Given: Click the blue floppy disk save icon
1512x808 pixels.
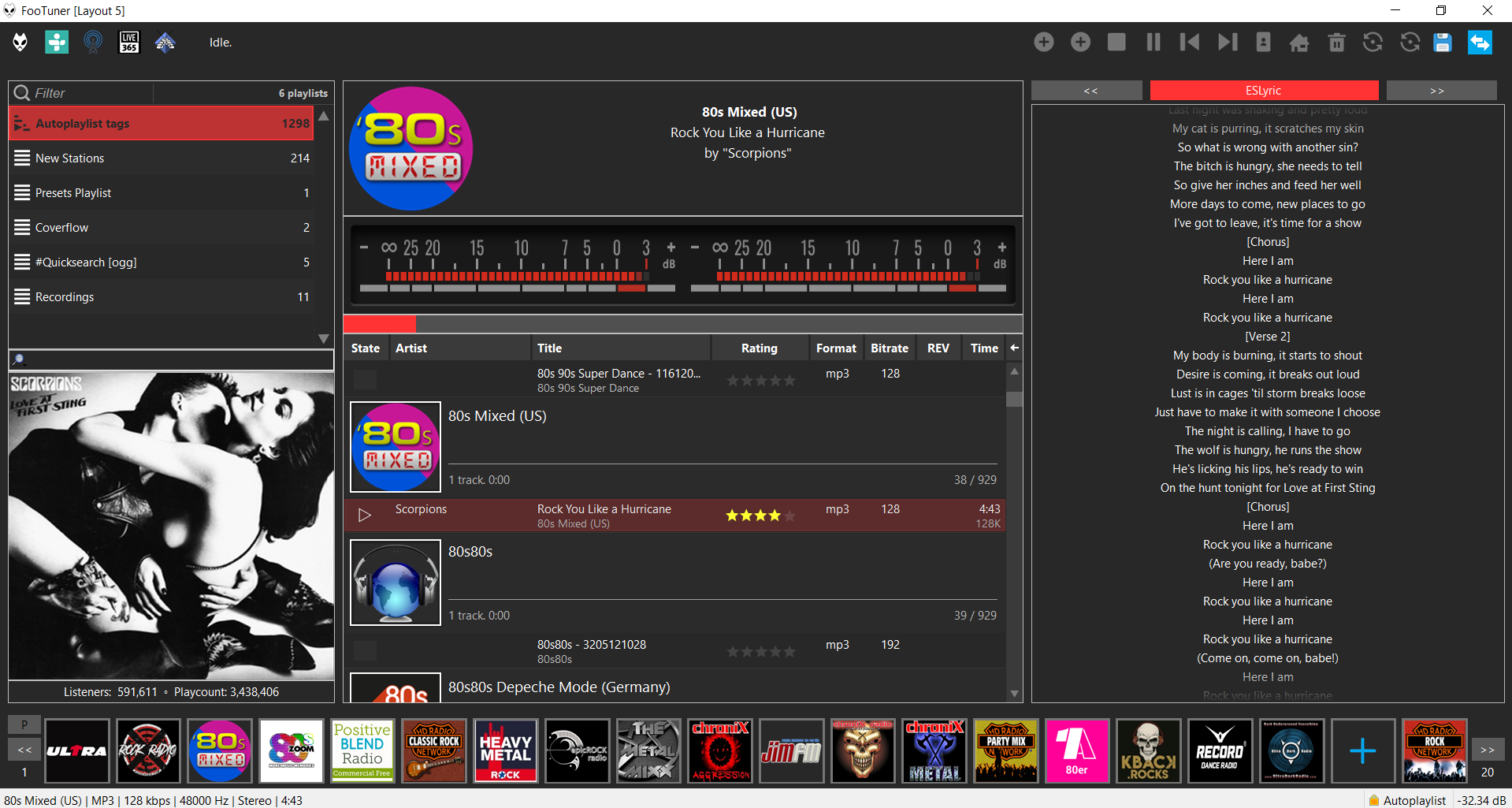Looking at the screenshot, I should pos(1443,42).
